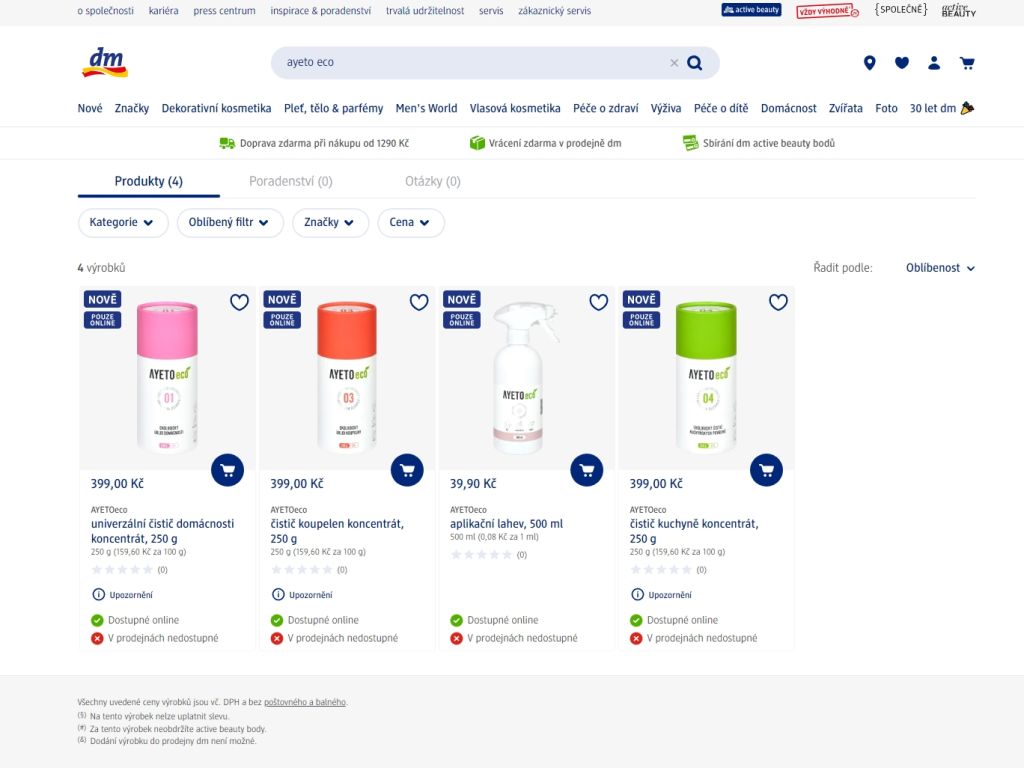The image size is (1024, 768).
Task: Clear the search field with X icon
Action: coord(674,63)
